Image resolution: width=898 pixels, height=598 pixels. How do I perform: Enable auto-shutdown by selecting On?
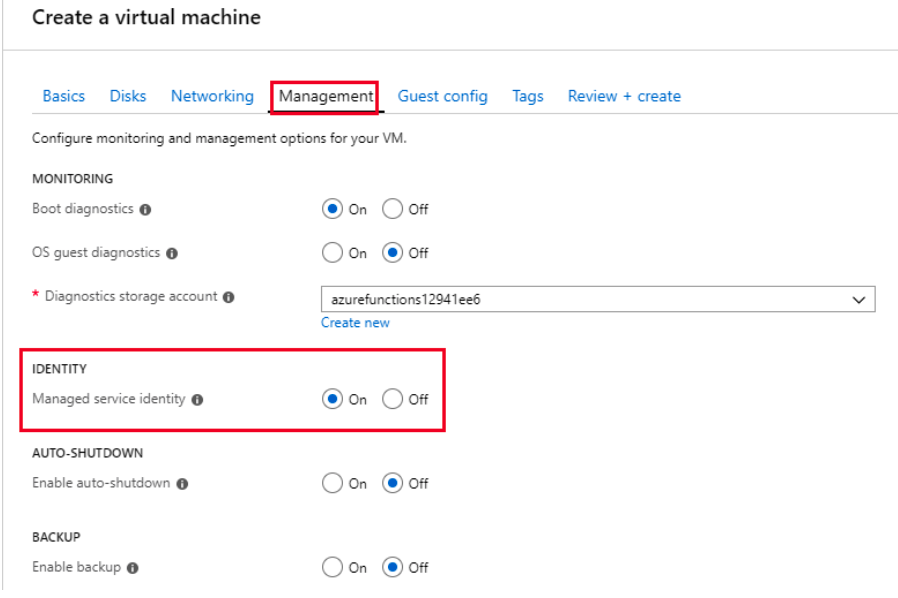[332, 484]
